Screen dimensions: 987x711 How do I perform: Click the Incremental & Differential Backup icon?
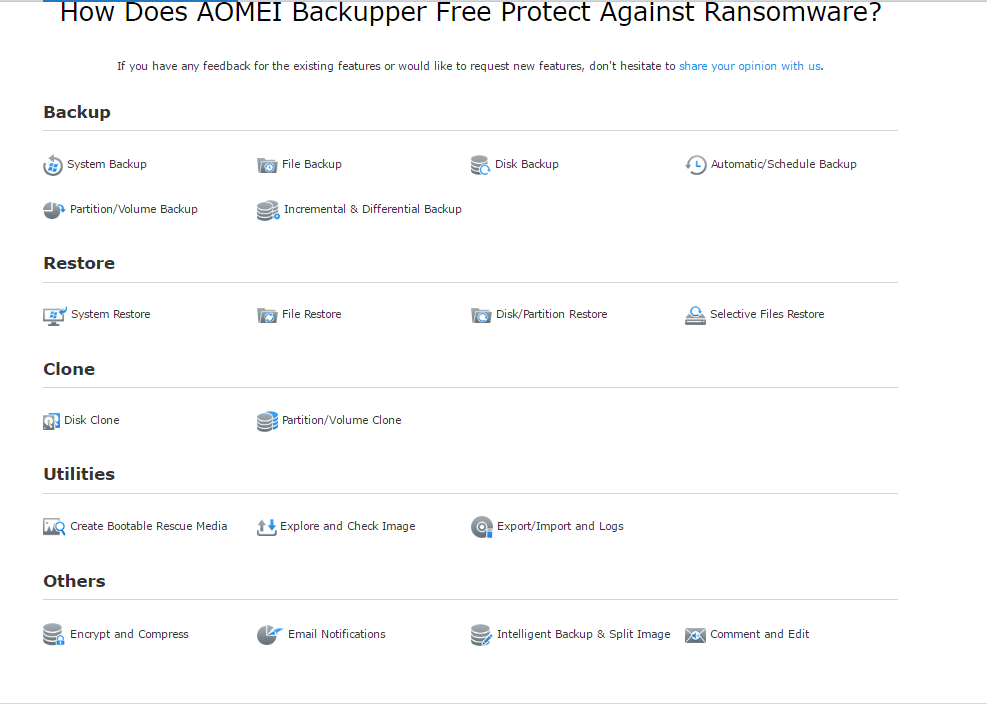click(x=268, y=210)
